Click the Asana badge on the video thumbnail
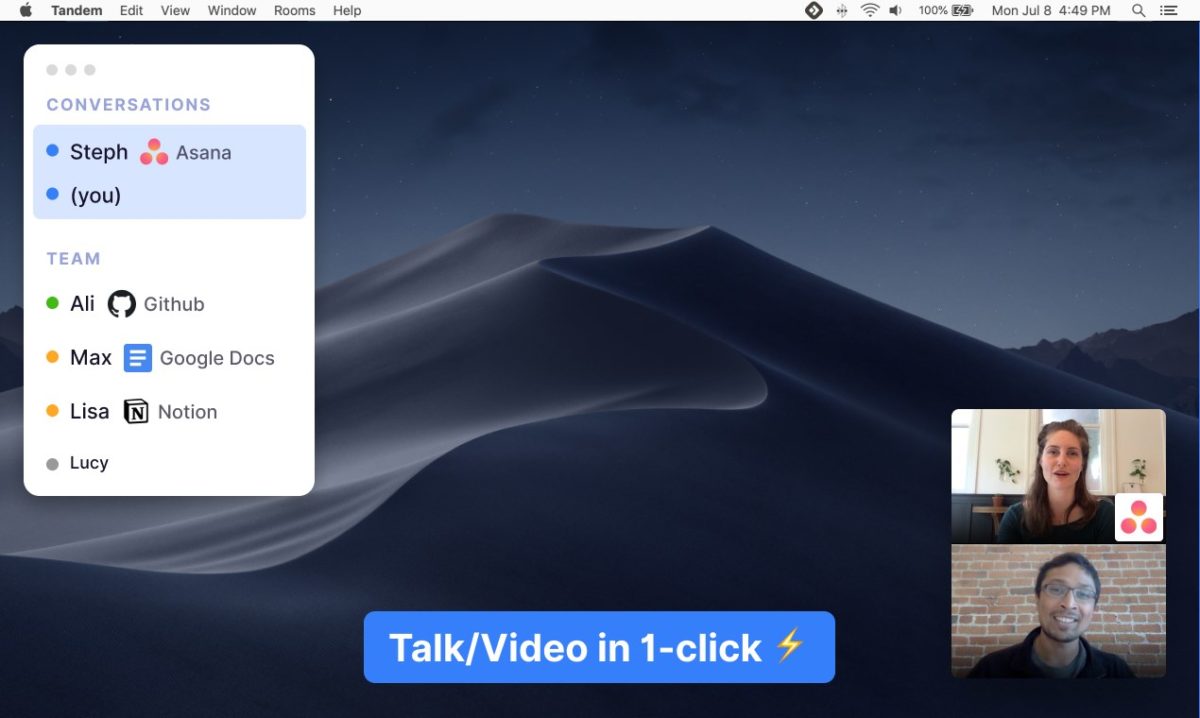 pos(1138,517)
